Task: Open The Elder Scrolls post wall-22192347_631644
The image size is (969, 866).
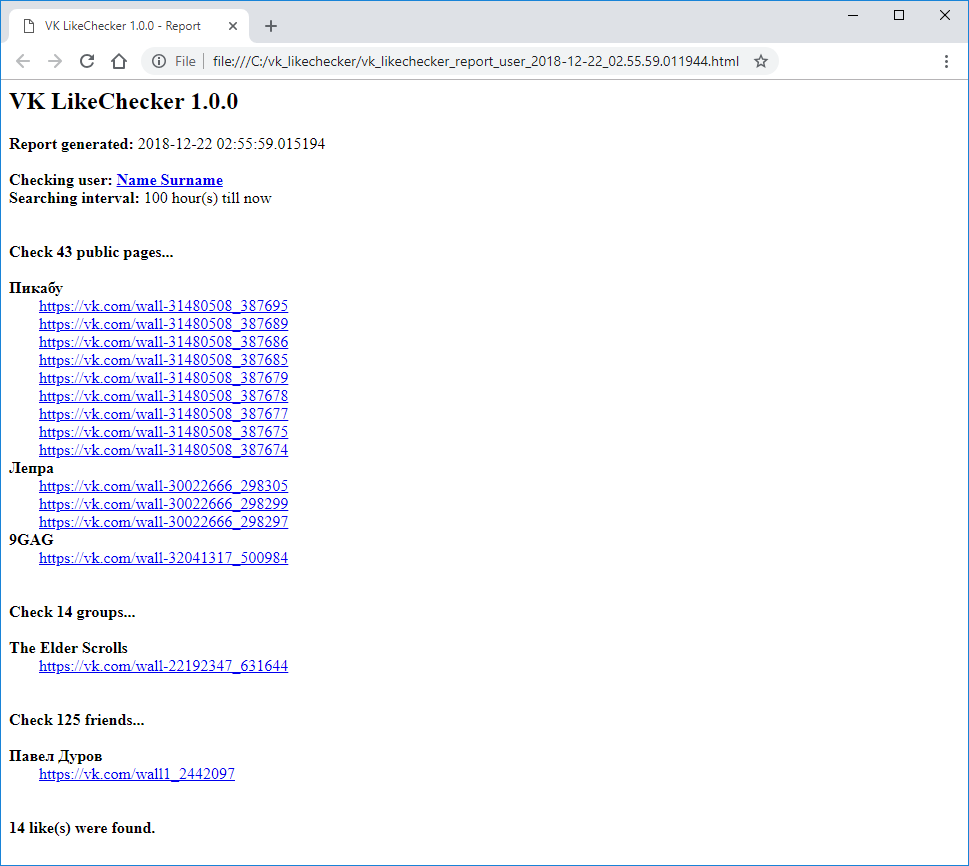Action: pos(163,666)
